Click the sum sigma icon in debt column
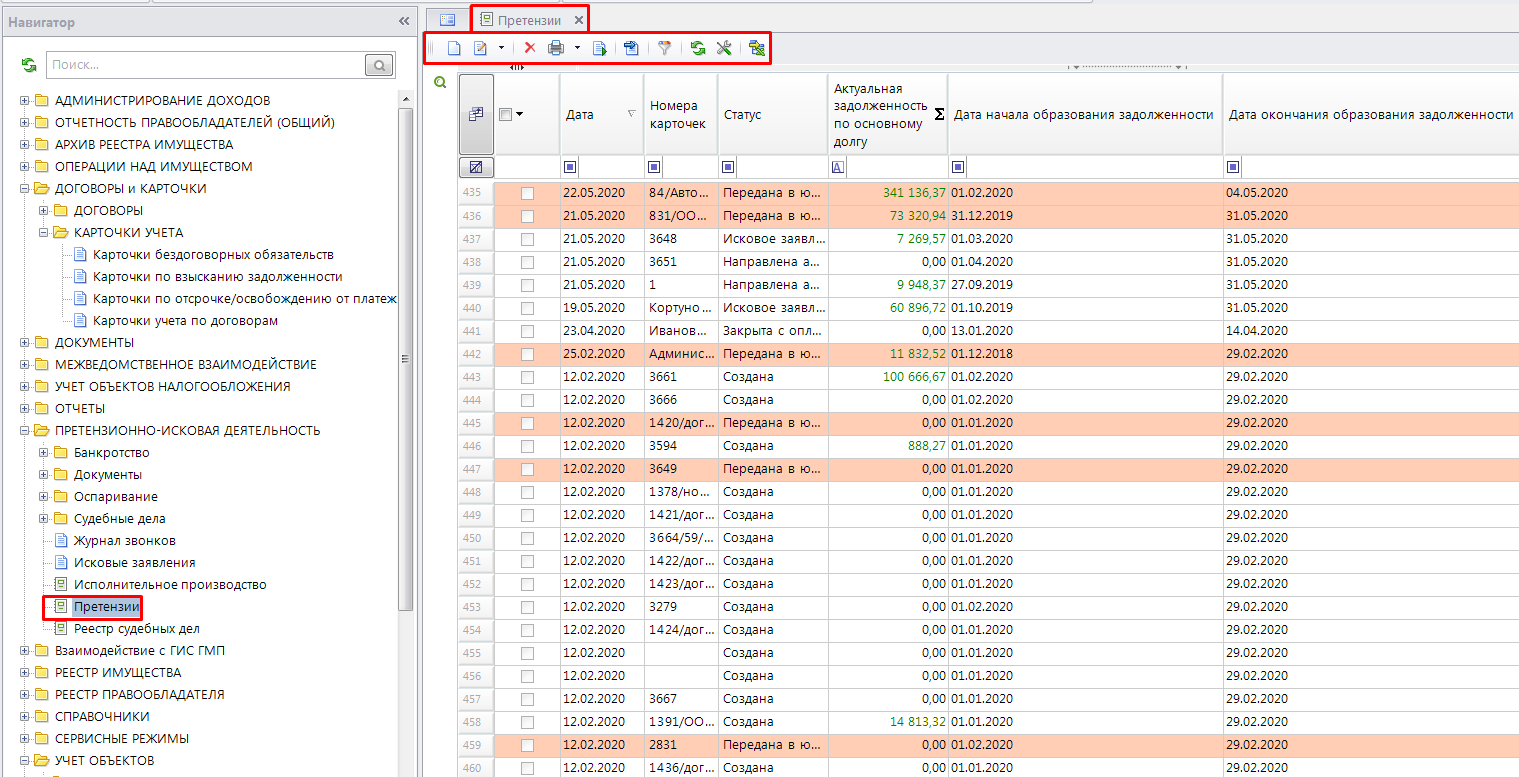 click(939, 115)
